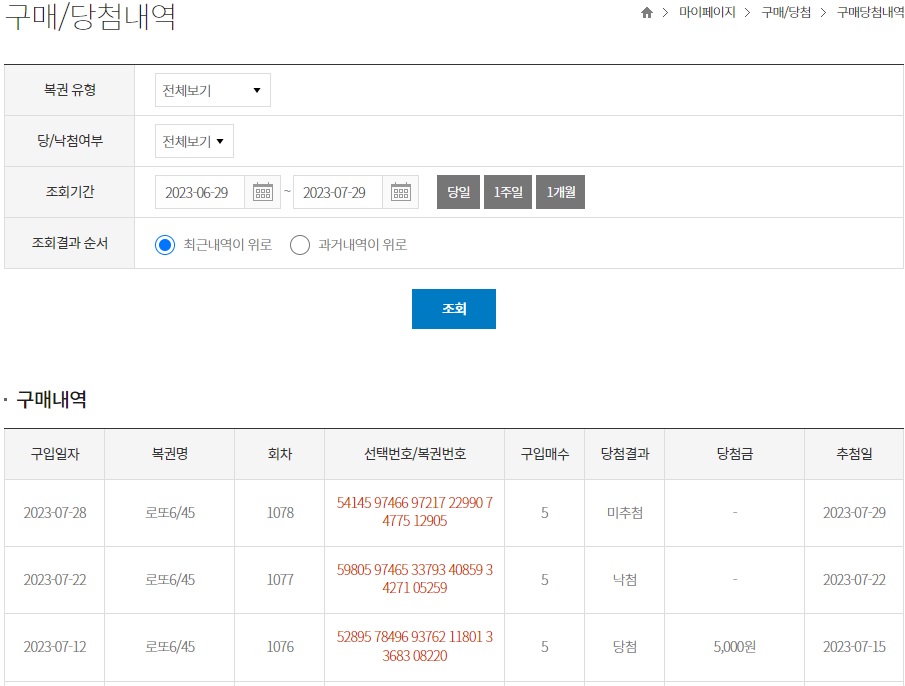Open the 복권 유형 dropdown showing 전체보기
The height and width of the screenshot is (686, 905).
212,89
